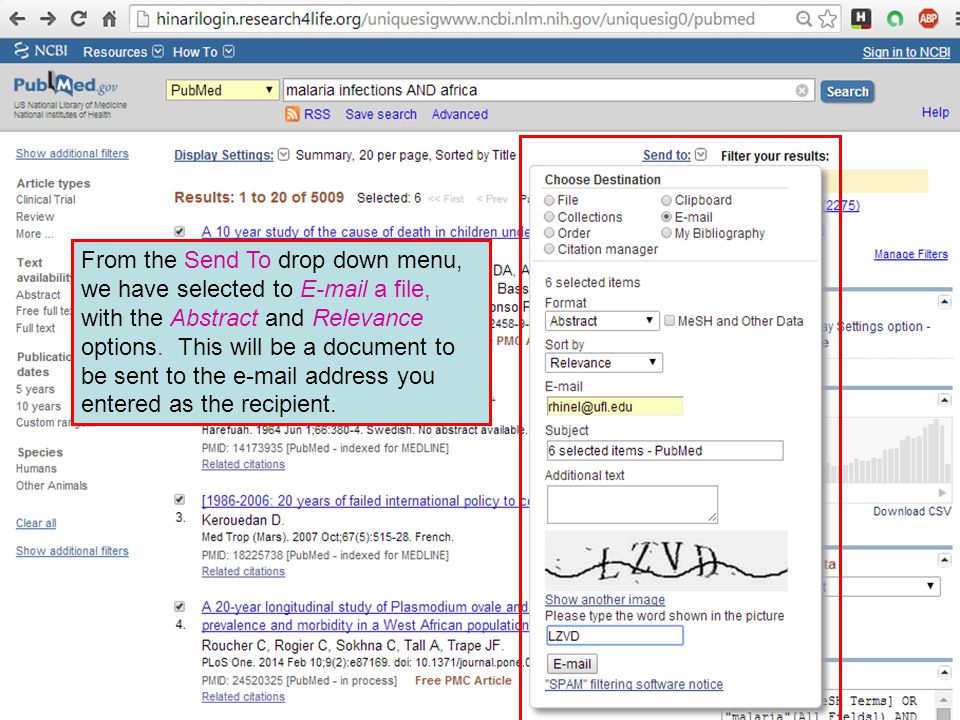The height and width of the screenshot is (720, 960).
Task: Filter by Clinical Trial article type
Action: click(46, 200)
